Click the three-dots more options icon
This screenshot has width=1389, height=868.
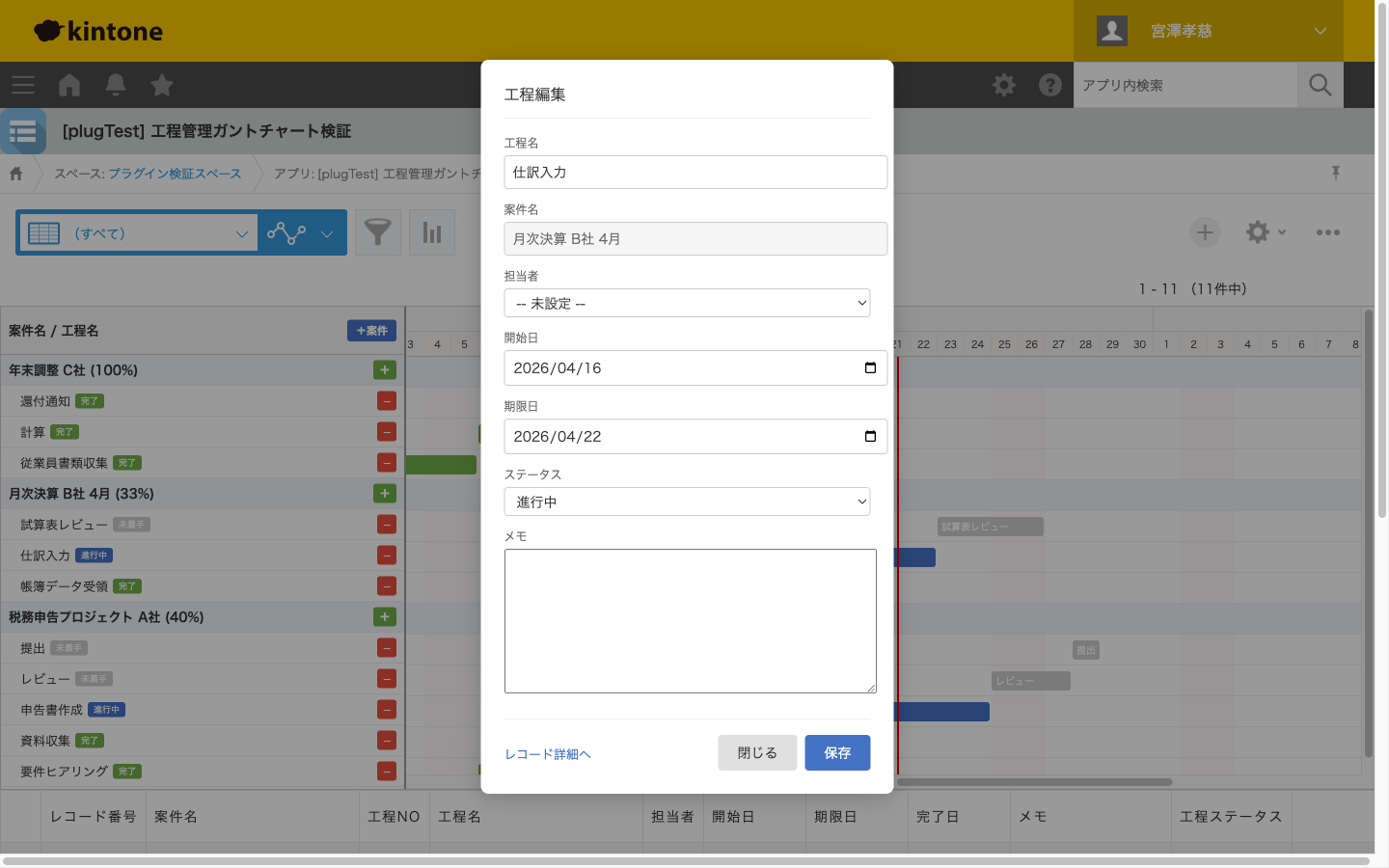[1327, 232]
